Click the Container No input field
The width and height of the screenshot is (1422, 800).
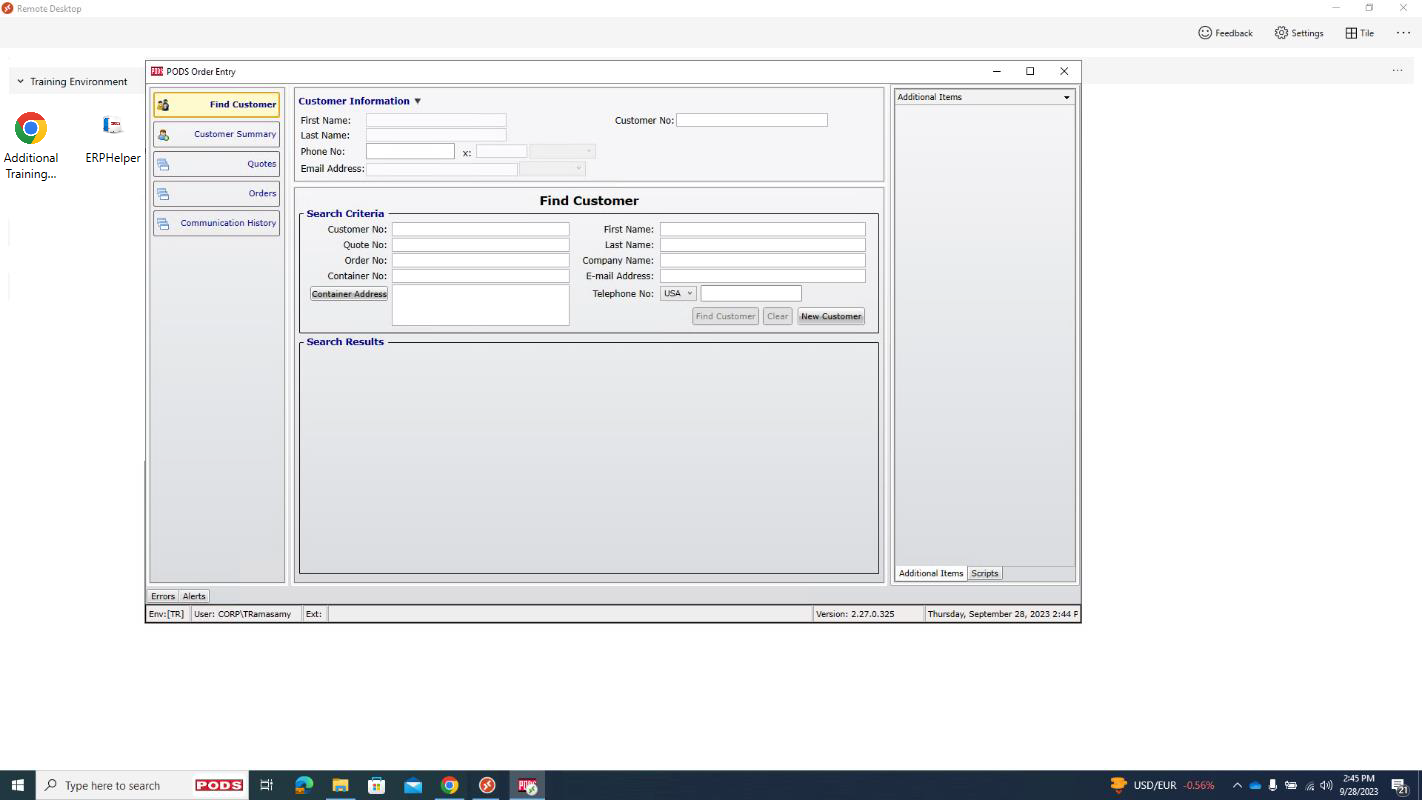click(x=481, y=276)
